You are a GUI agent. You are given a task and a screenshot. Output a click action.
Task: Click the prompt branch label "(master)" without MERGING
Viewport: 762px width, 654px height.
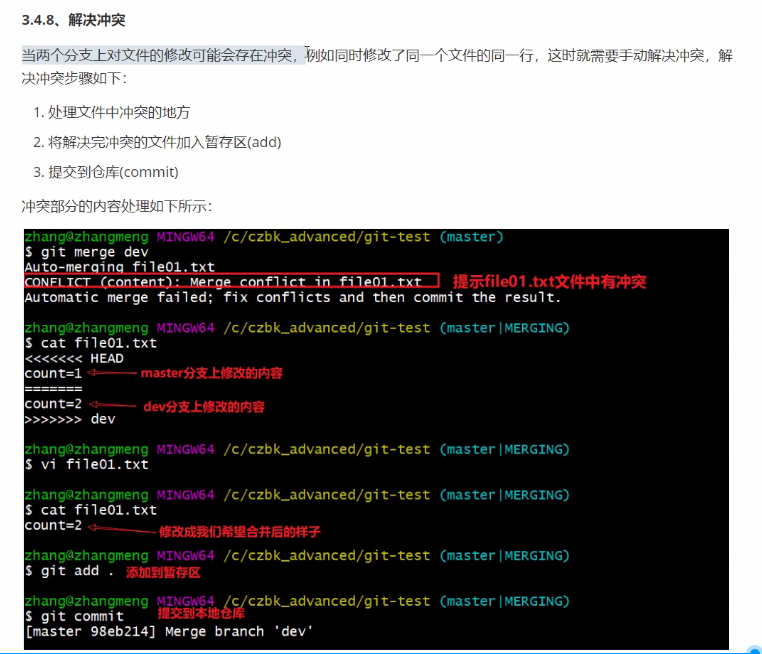[x=471, y=237]
